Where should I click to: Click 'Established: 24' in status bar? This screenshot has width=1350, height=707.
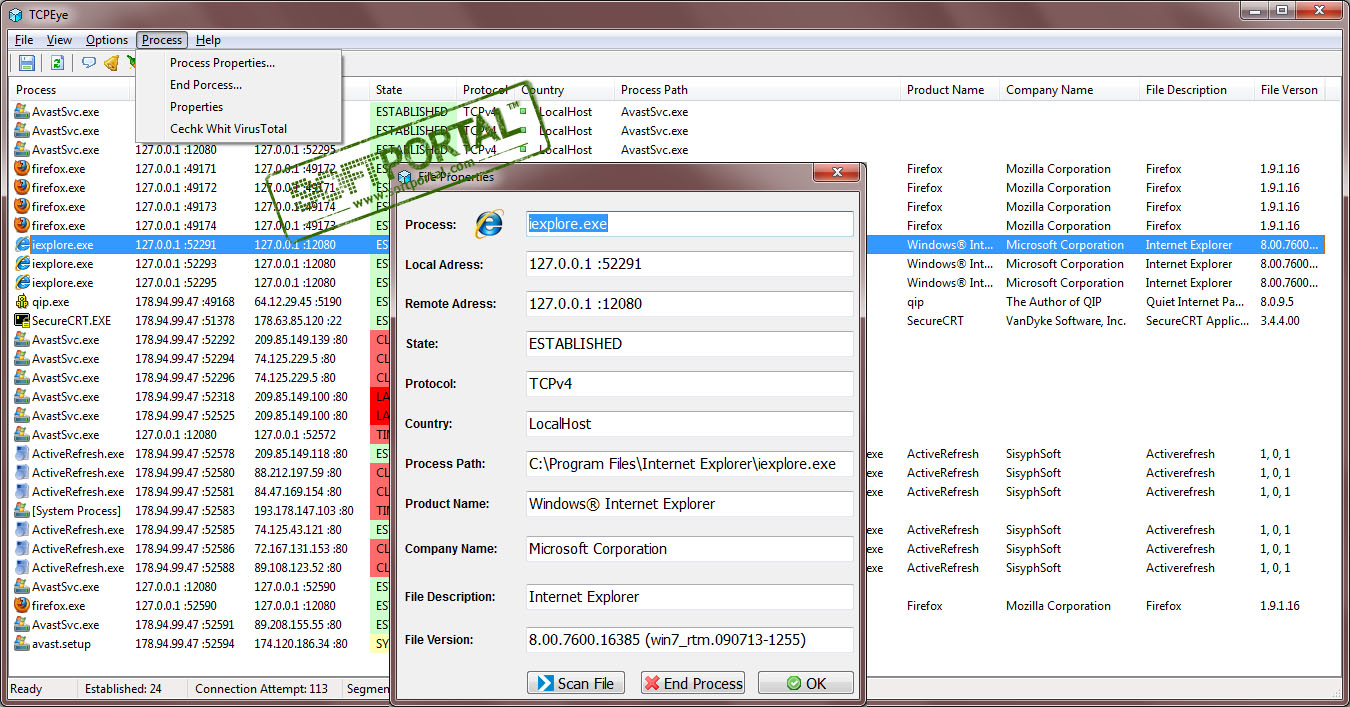(x=123, y=689)
